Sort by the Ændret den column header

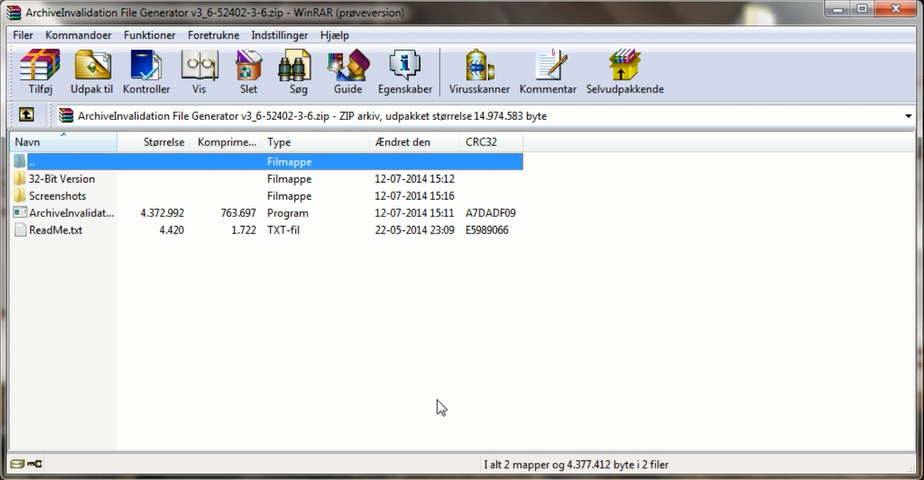point(414,142)
